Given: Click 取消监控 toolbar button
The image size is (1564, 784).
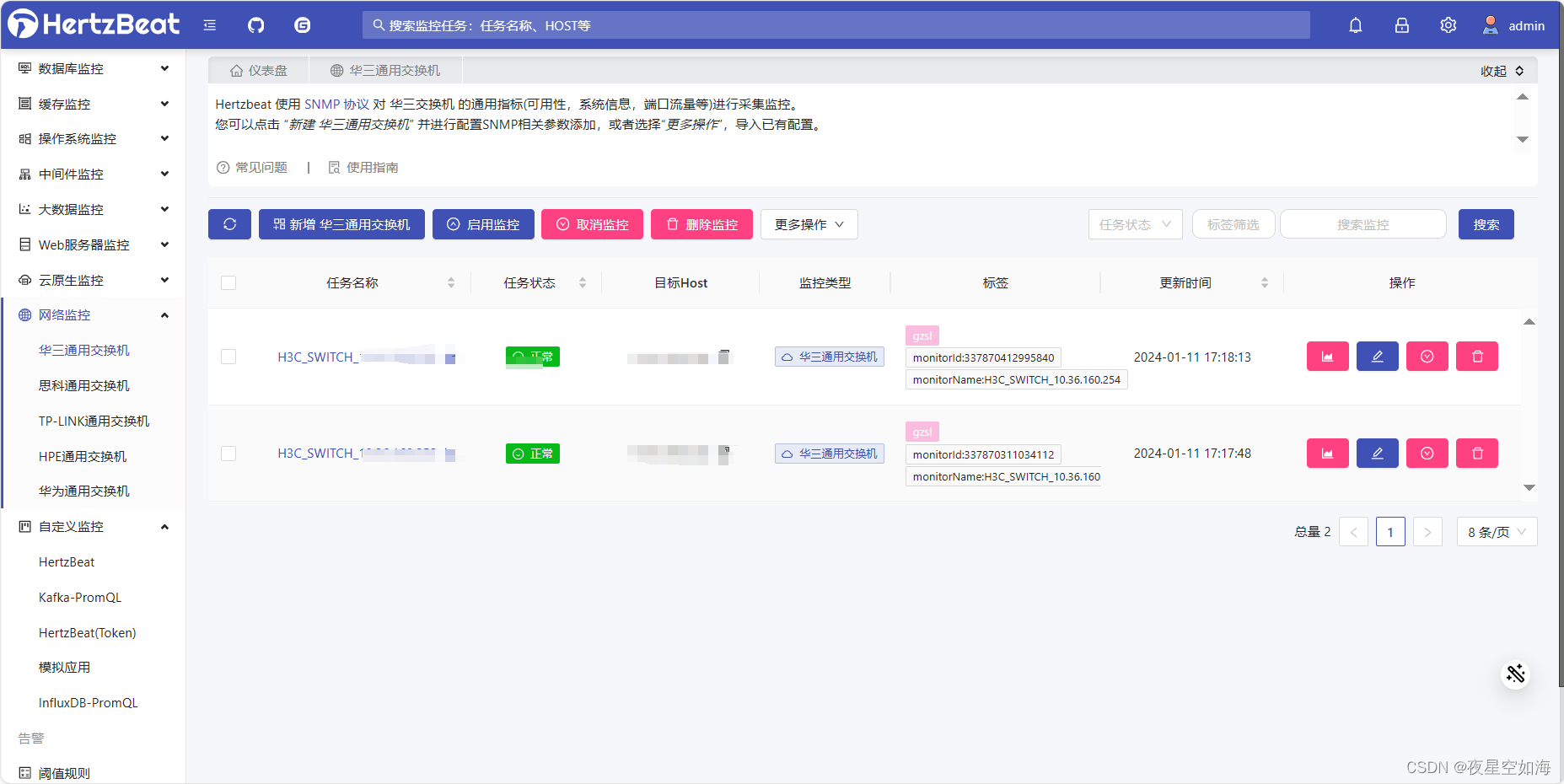Looking at the screenshot, I should [x=592, y=224].
